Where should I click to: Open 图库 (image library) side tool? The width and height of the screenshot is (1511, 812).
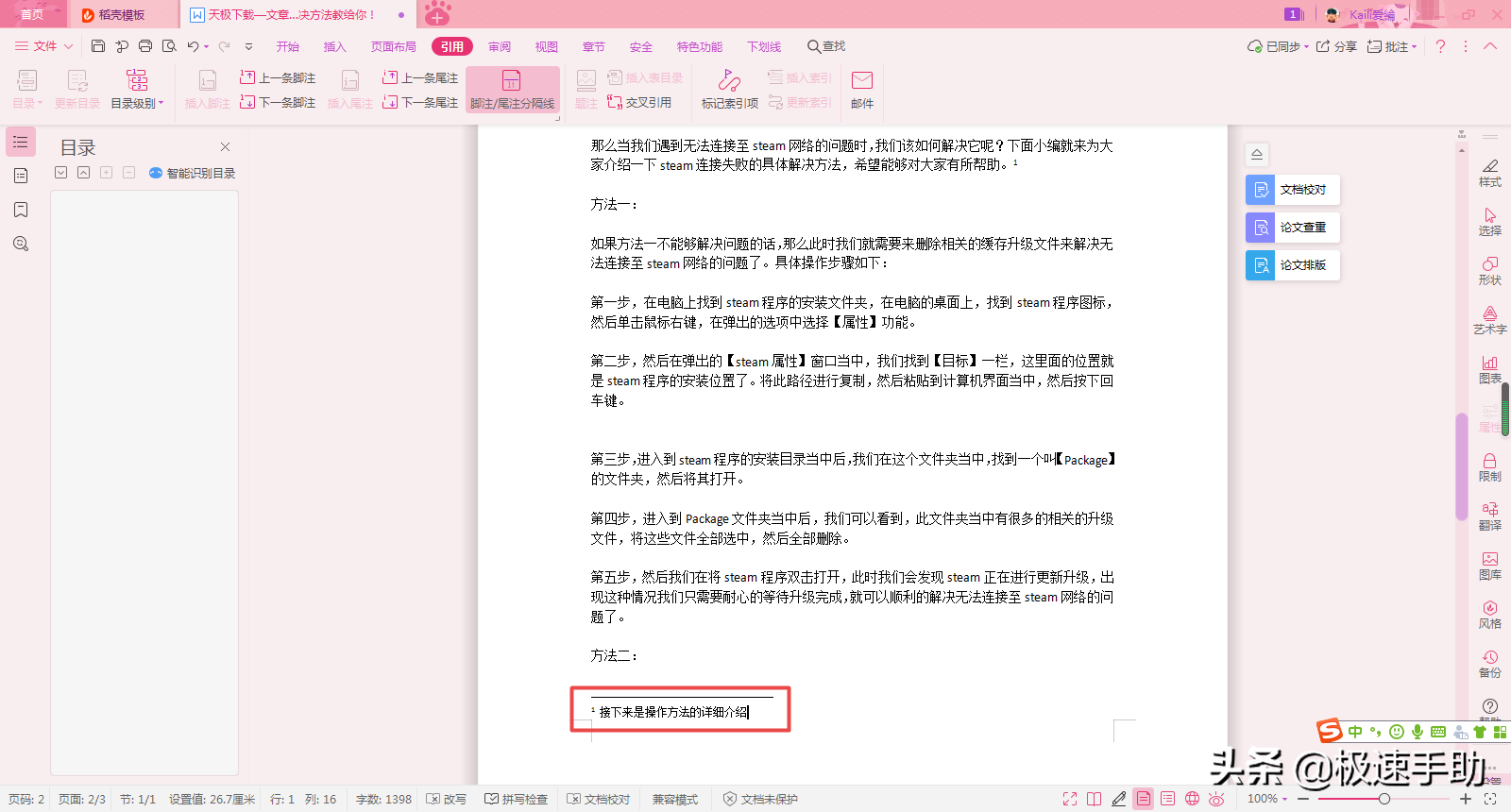(1489, 566)
